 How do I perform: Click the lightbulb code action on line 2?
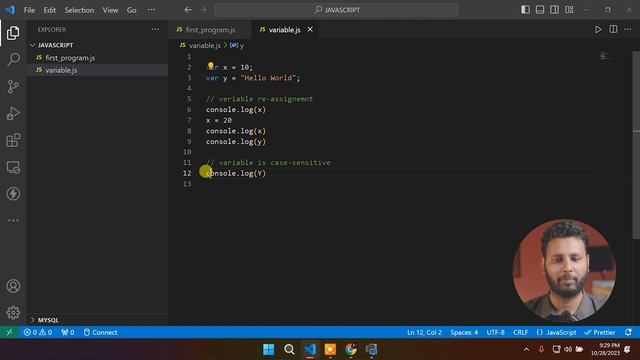211,65
